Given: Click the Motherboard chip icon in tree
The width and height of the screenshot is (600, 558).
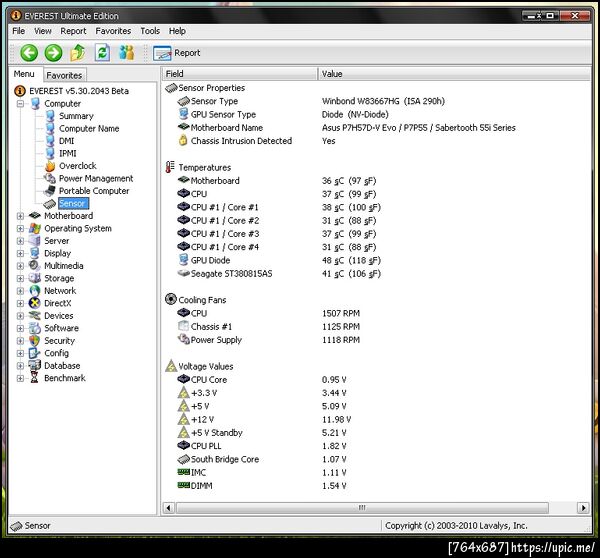Looking at the screenshot, I should pyautogui.click(x=35, y=216).
